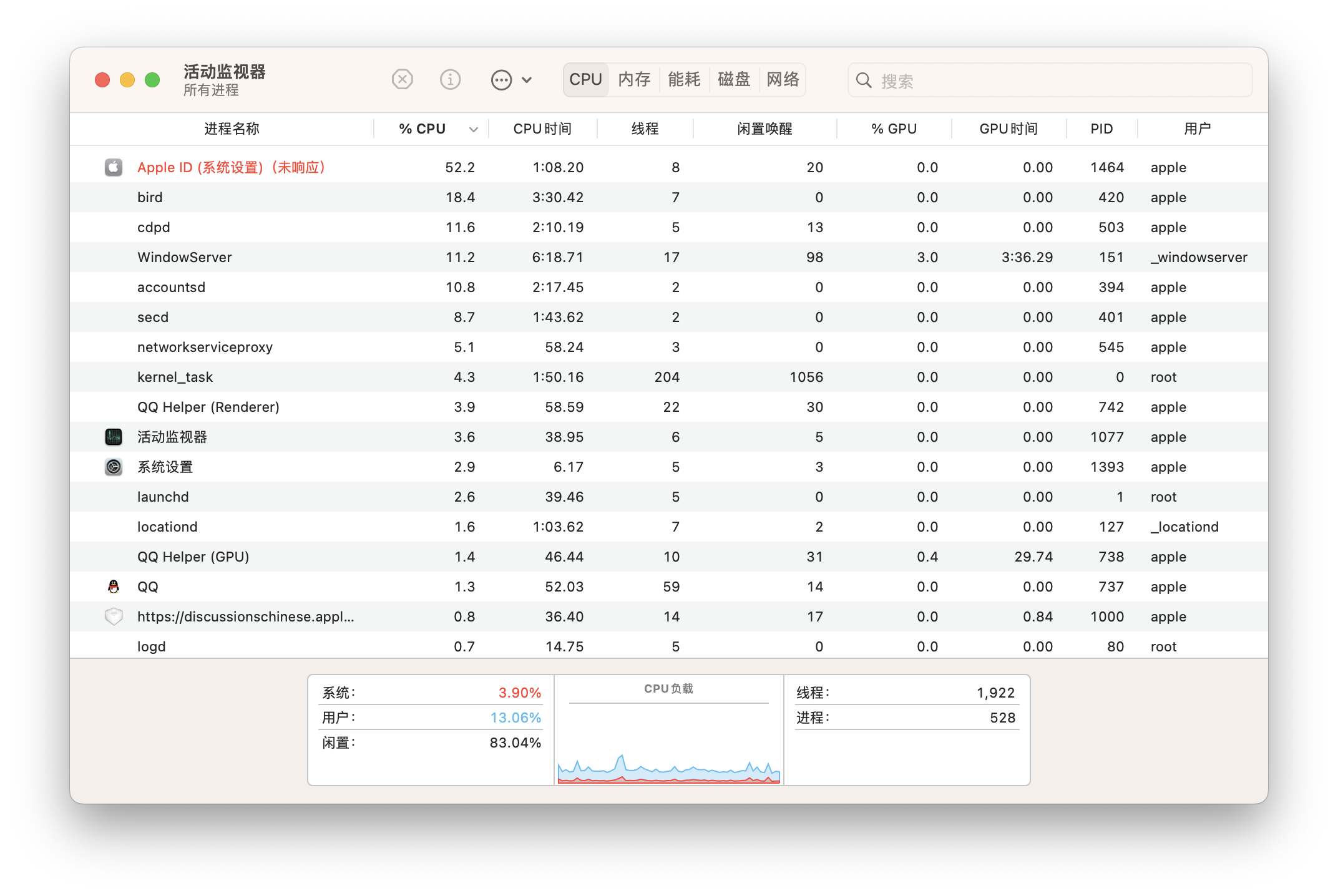1338x896 pixels.
Task: Click the Activity Monitor row icon
Action: pos(114,437)
